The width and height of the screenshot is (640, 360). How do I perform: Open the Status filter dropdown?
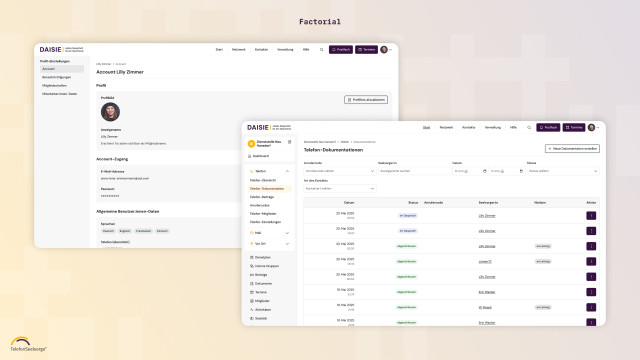click(563, 171)
